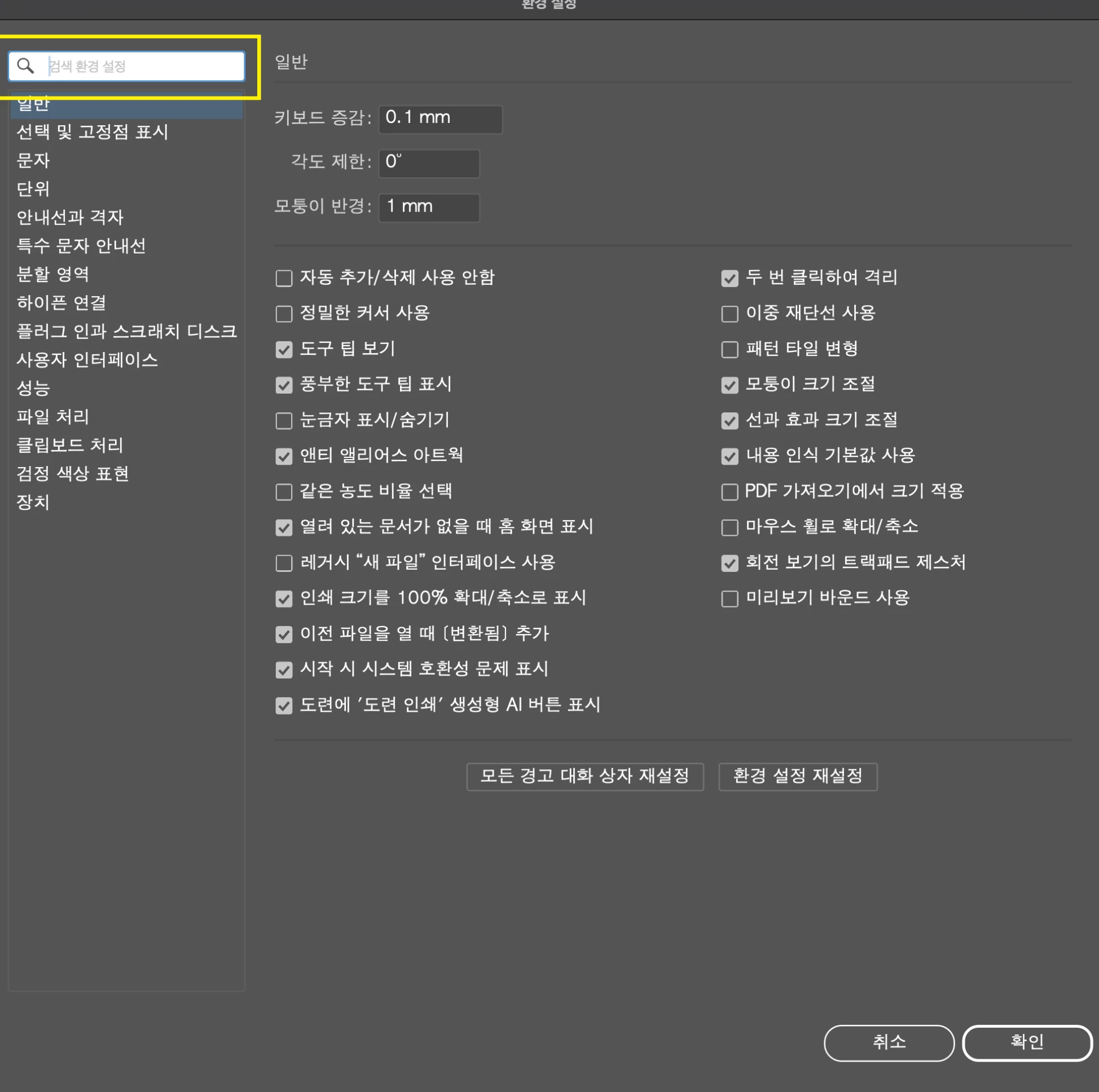Screen dimensions: 1099x1092
Task: Click the magnifier icon in search field
Action: (x=25, y=66)
